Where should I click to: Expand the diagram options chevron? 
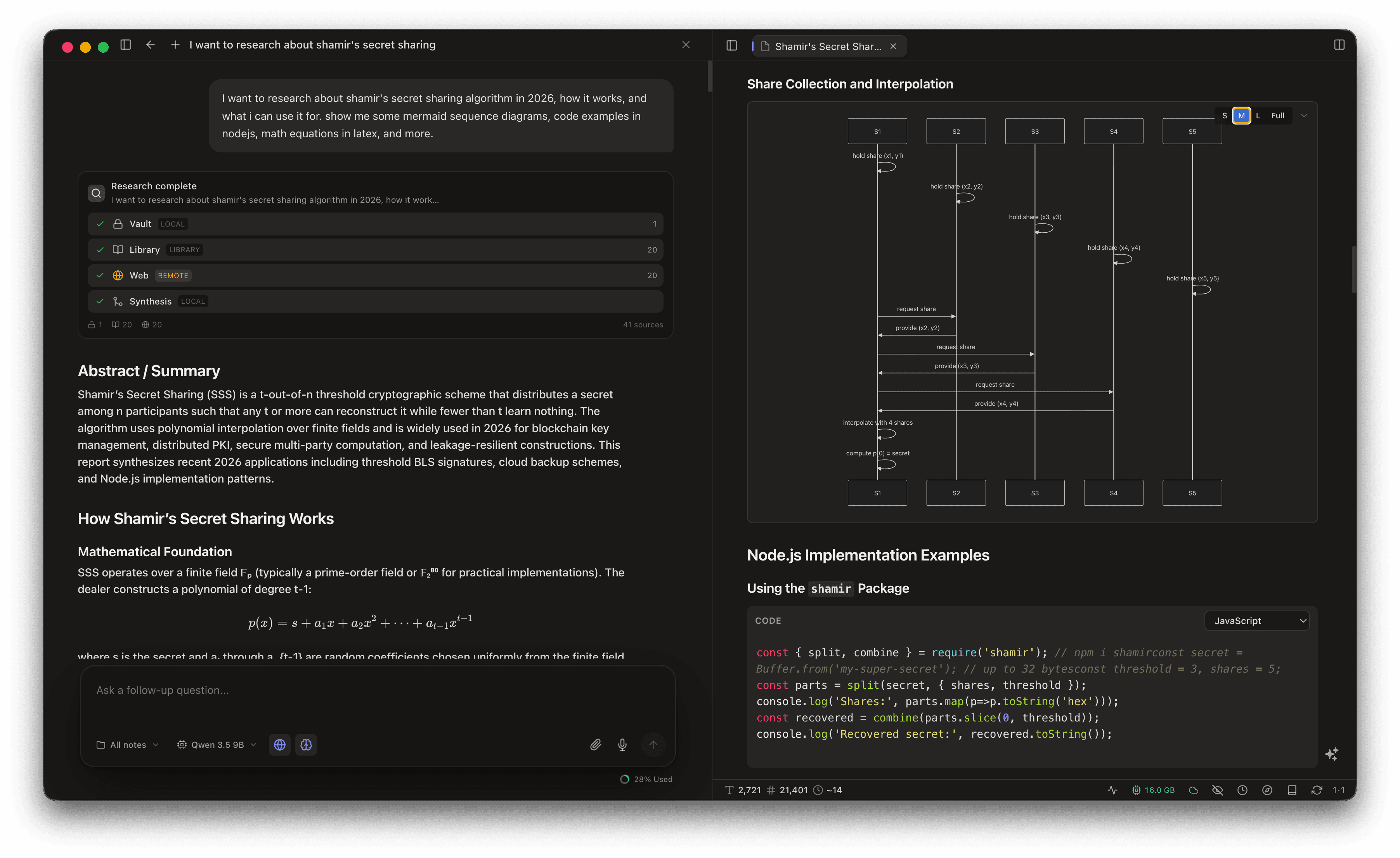coord(1304,116)
